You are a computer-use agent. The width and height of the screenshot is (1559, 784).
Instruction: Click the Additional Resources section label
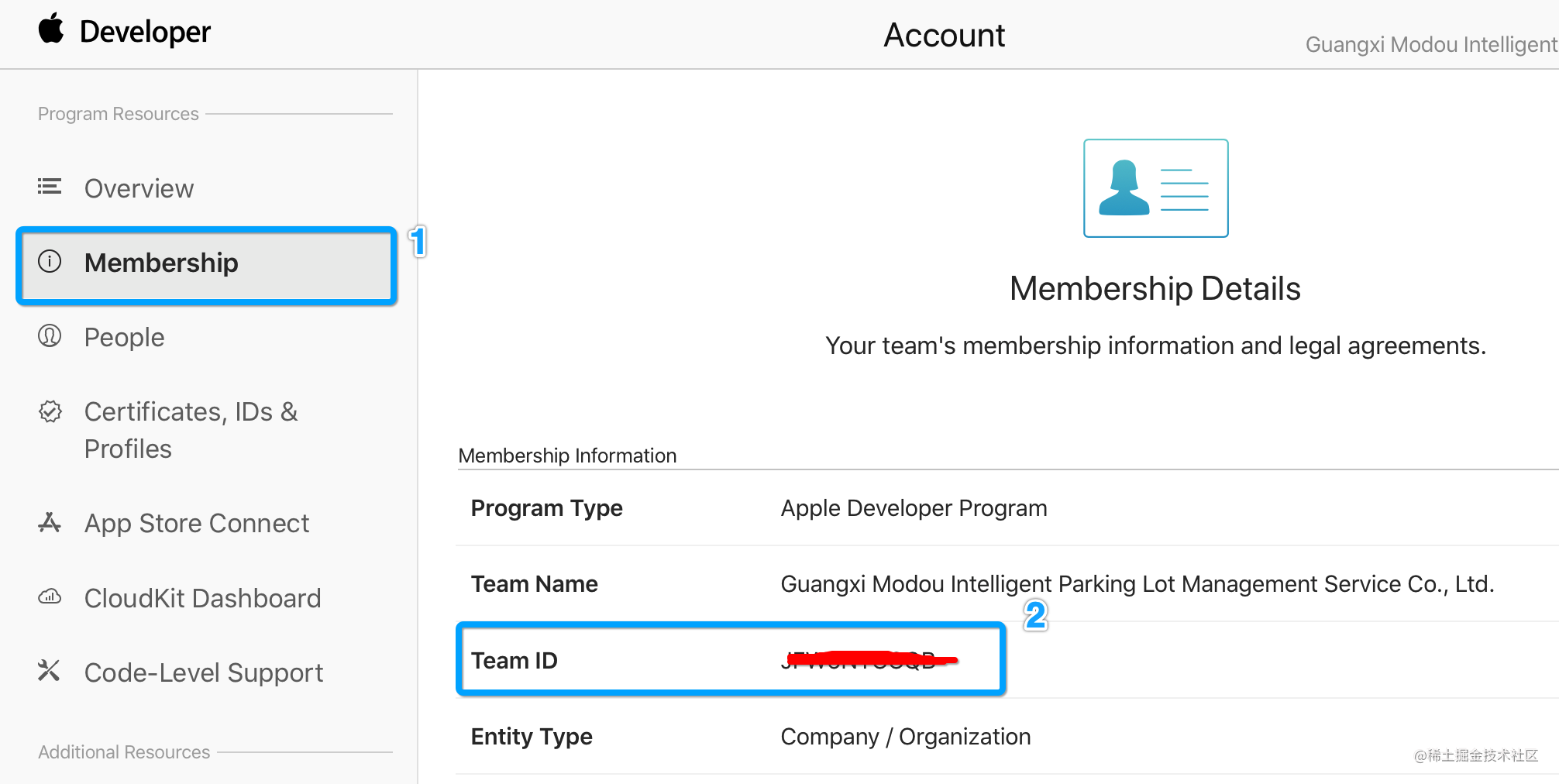tap(124, 752)
